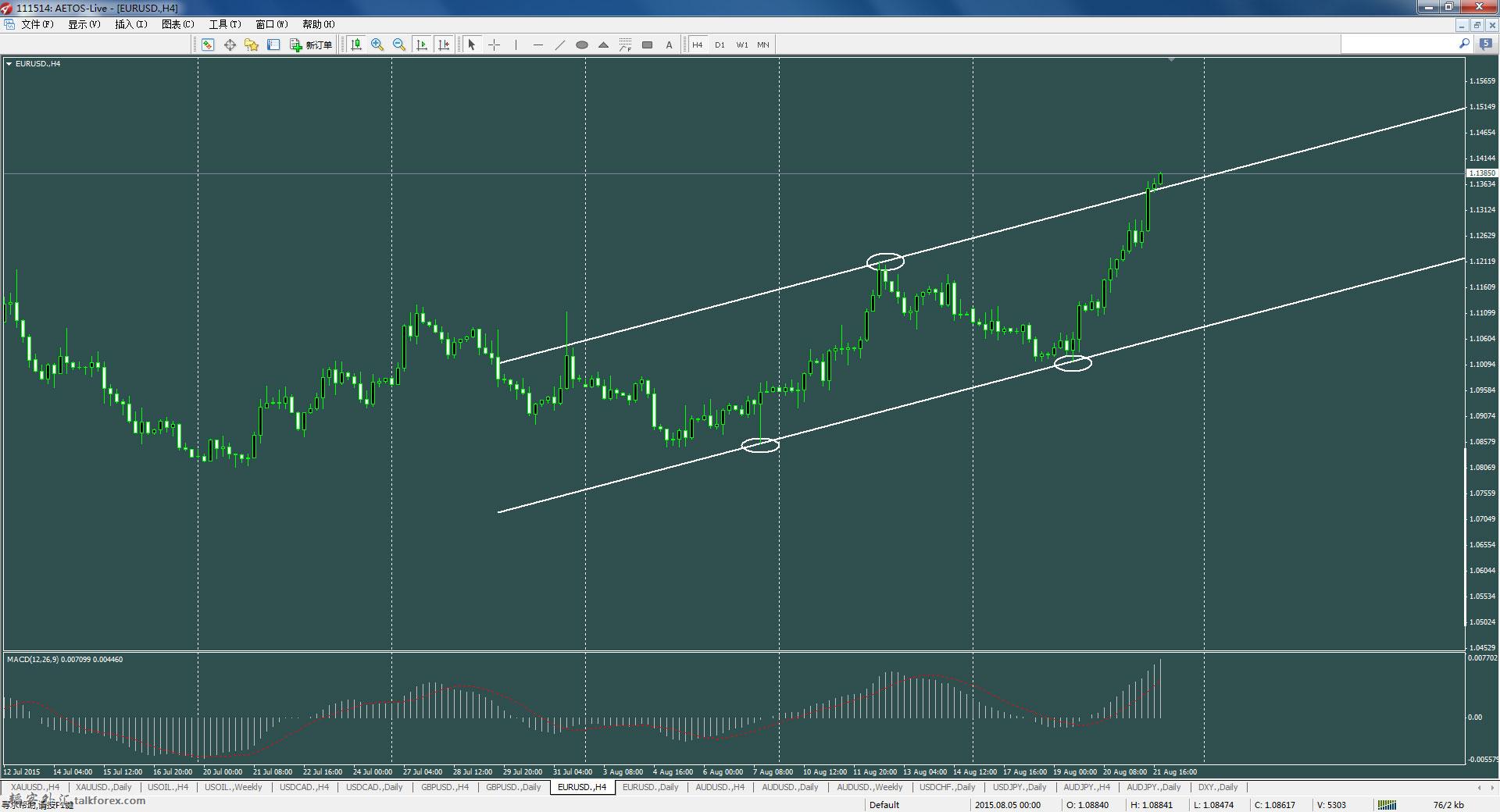Switch to USDJPY.,Daily chart tab
Viewport: 1500px width, 812px height.
click(1020, 787)
